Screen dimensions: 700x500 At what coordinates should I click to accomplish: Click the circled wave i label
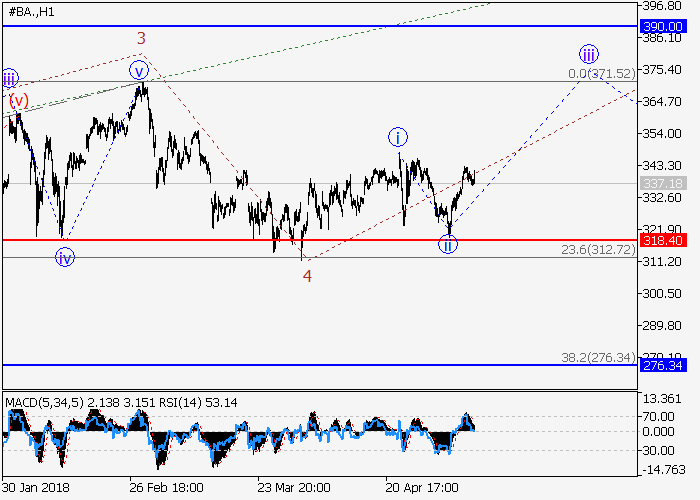point(397,137)
